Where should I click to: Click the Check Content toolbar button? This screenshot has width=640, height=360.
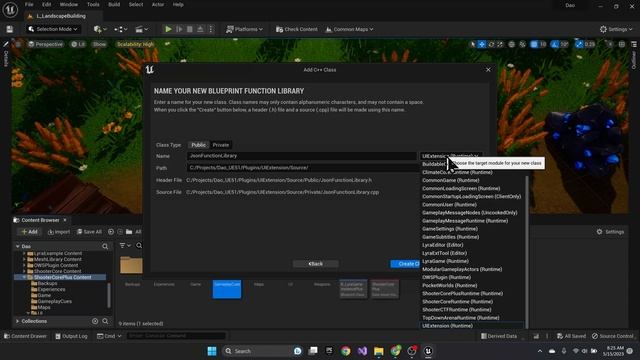(x=297, y=29)
